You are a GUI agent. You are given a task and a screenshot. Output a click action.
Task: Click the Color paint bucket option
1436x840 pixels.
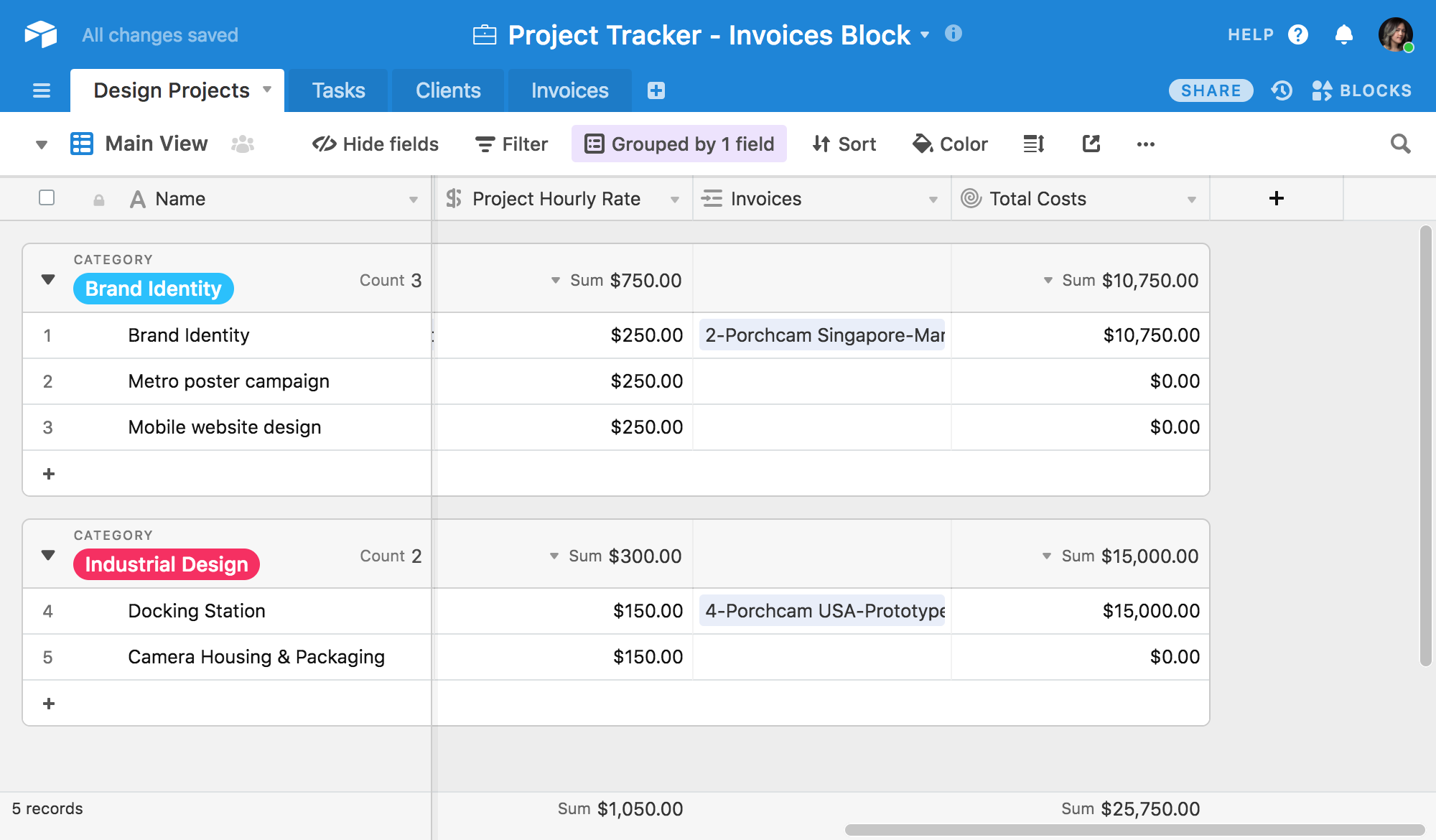[950, 144]
